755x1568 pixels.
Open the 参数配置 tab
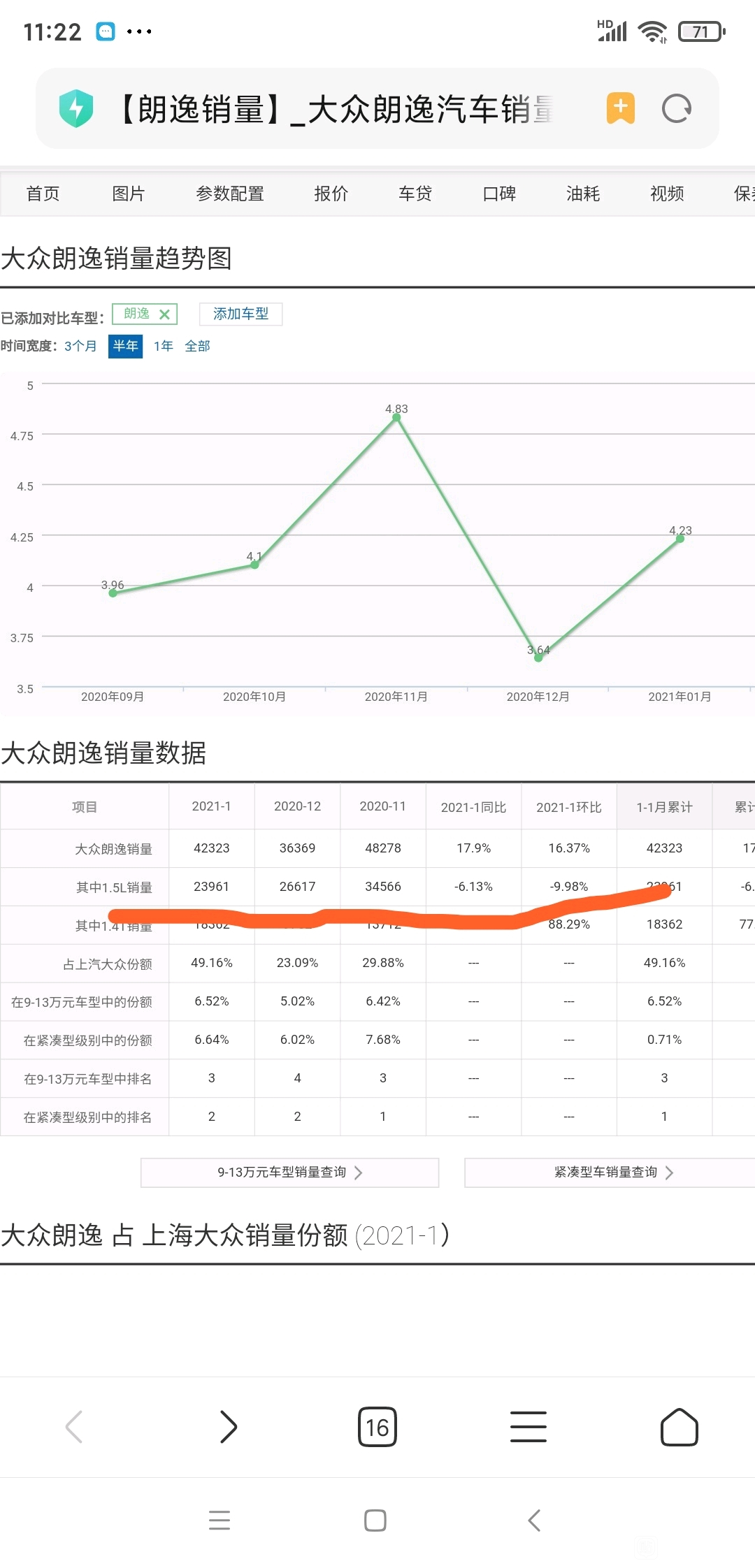pos(230,194)
